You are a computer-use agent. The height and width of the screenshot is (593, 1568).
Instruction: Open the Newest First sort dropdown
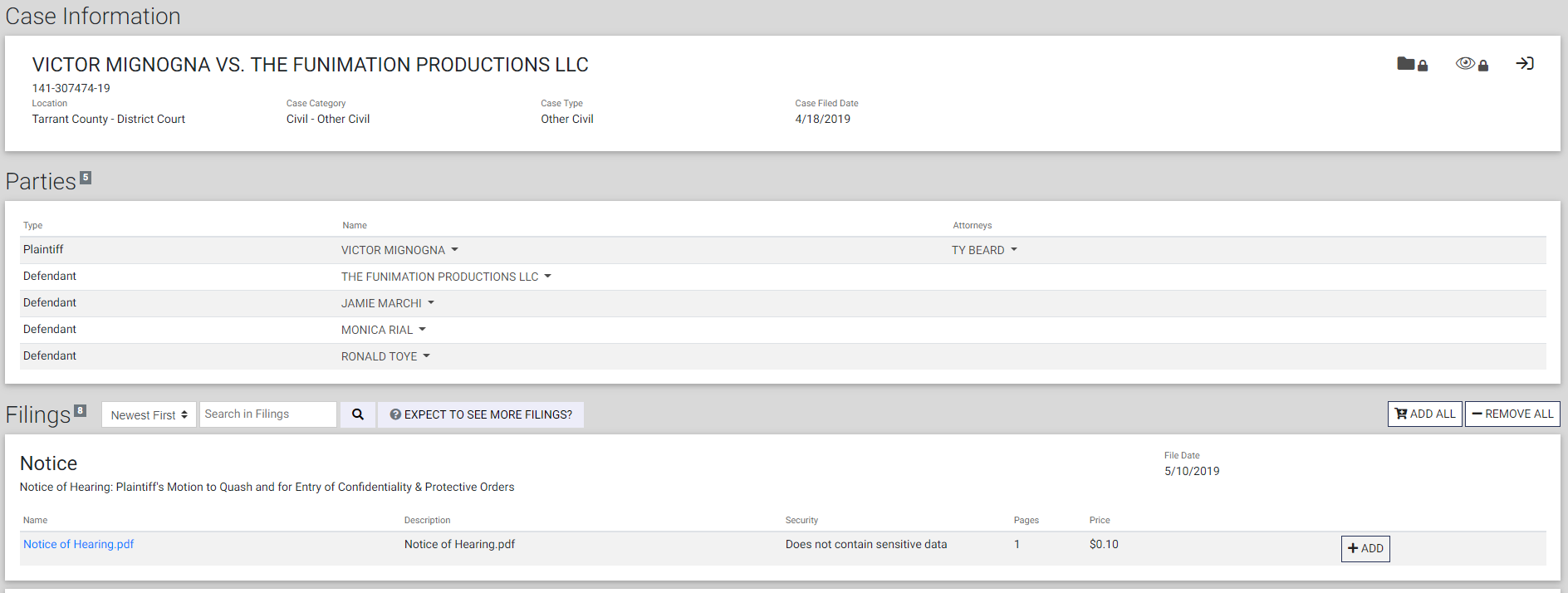149,414
